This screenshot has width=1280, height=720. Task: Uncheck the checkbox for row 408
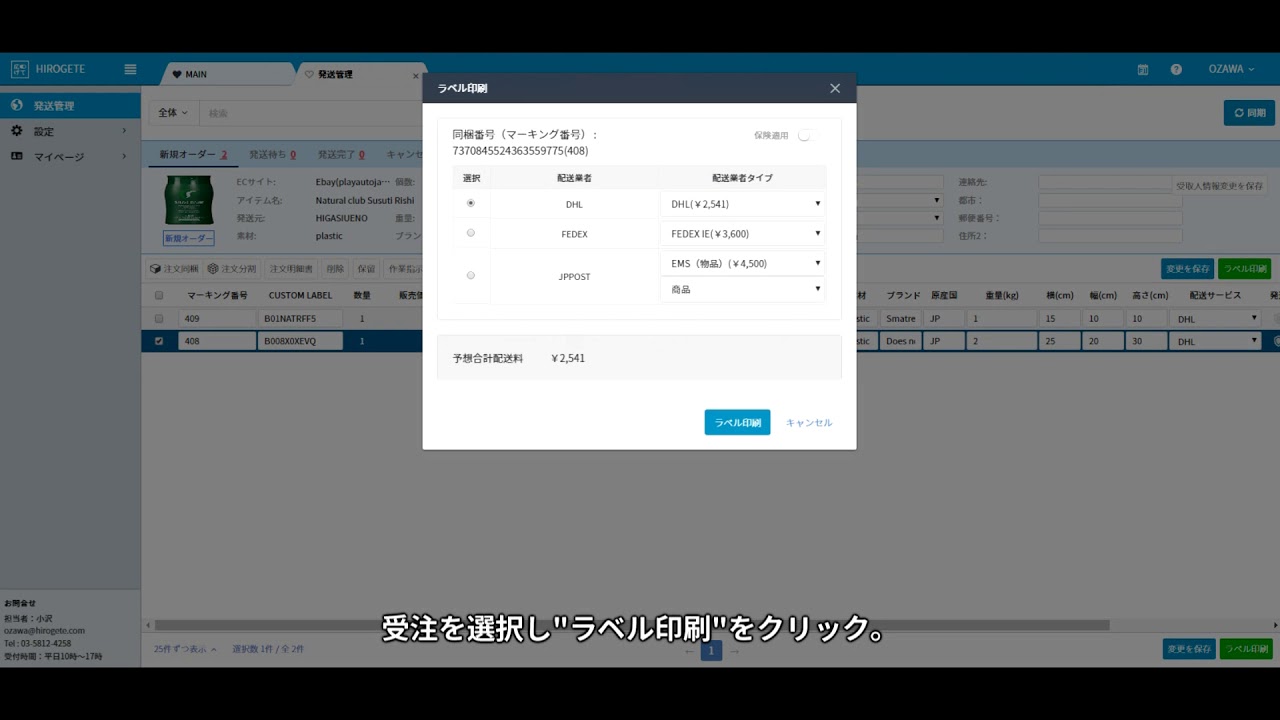[159, 341]
